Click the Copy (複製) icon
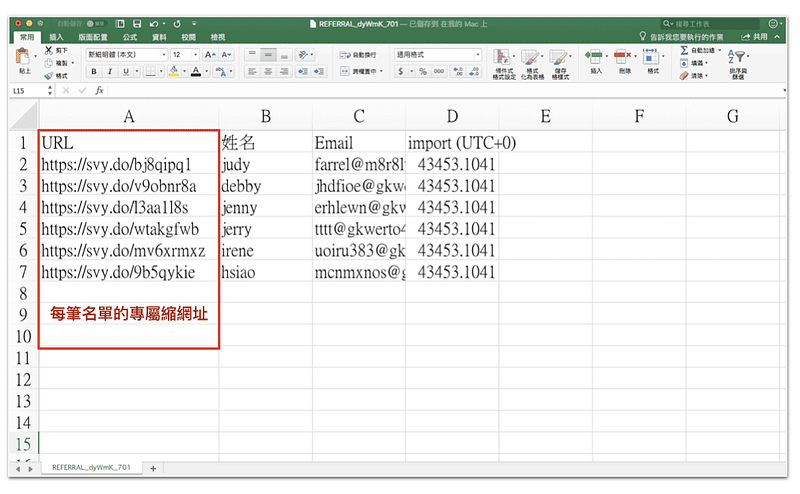 49,63
